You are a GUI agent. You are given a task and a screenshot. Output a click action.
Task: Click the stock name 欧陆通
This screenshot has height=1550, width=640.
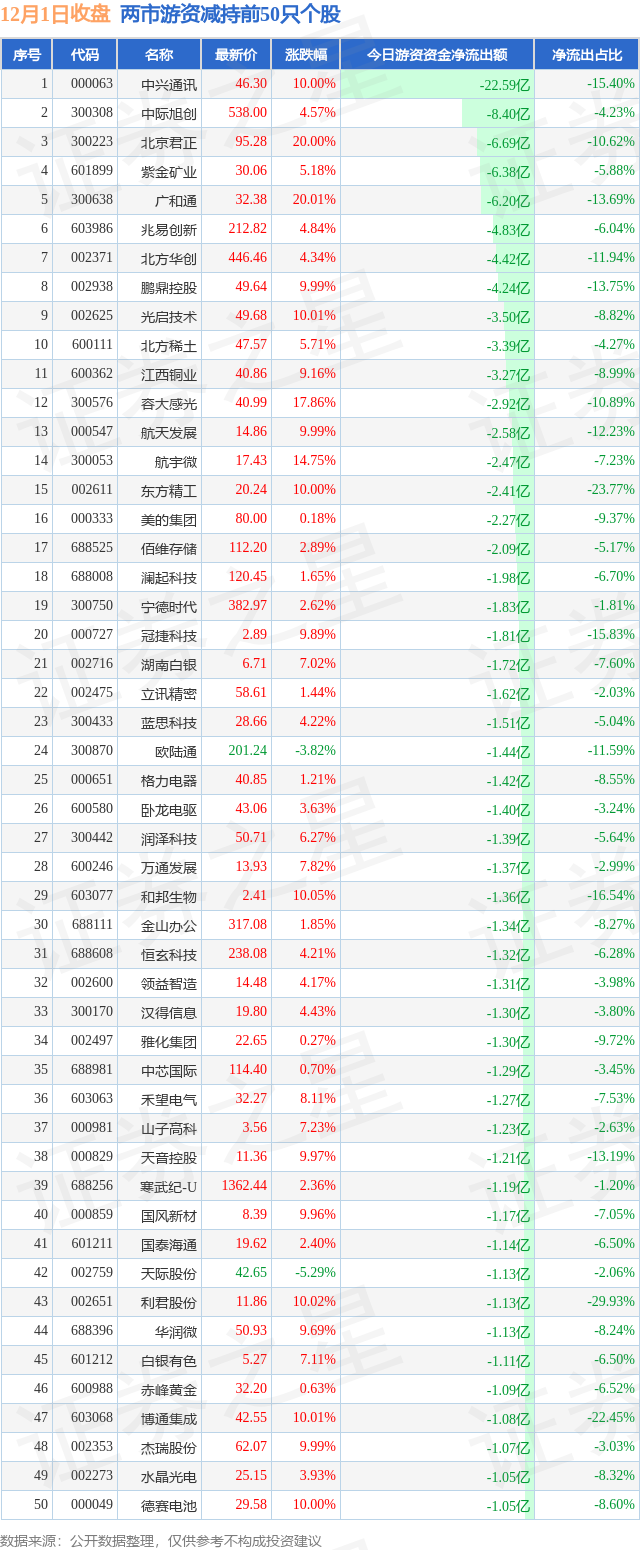pyautogui.click(x=176, y=751)
